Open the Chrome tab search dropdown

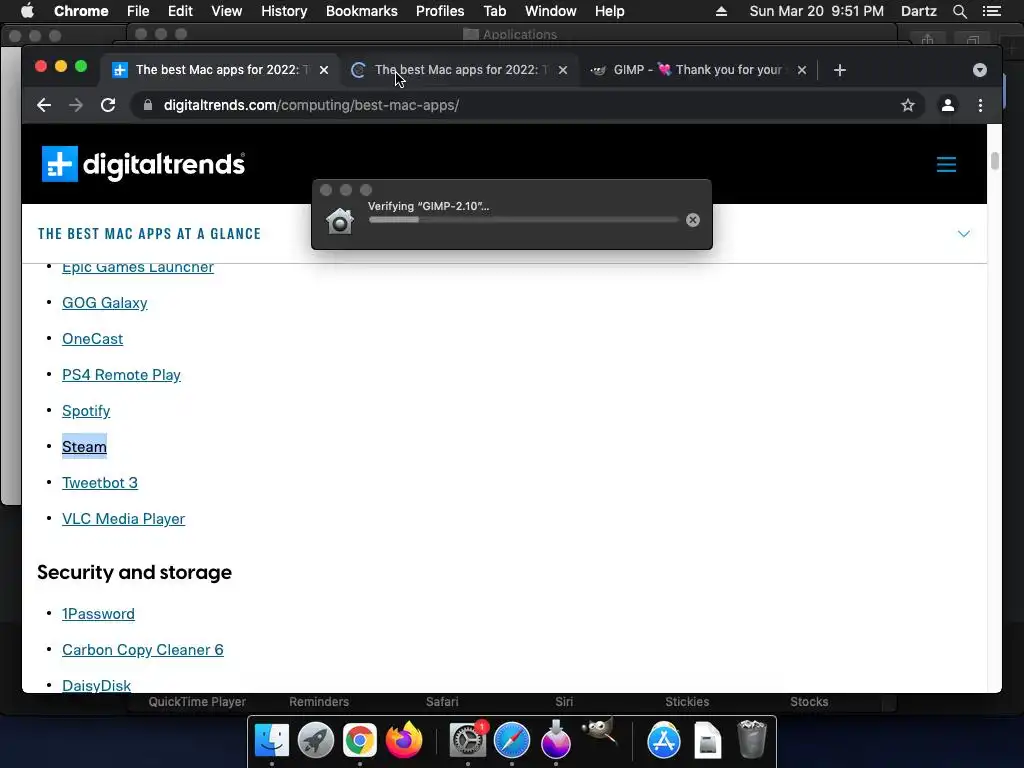980,70
